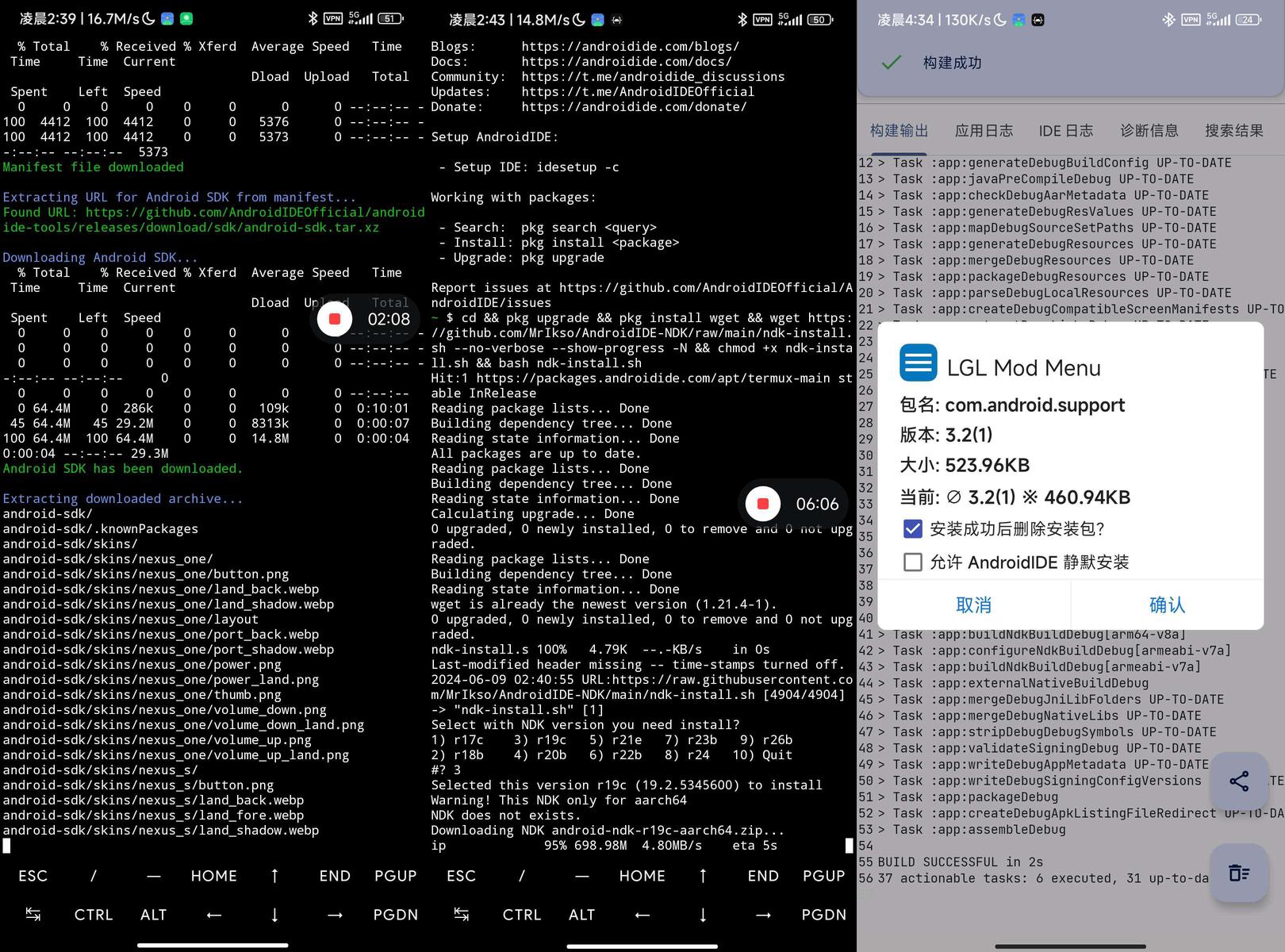Tap the tab key icon in middle terminal

461,915
